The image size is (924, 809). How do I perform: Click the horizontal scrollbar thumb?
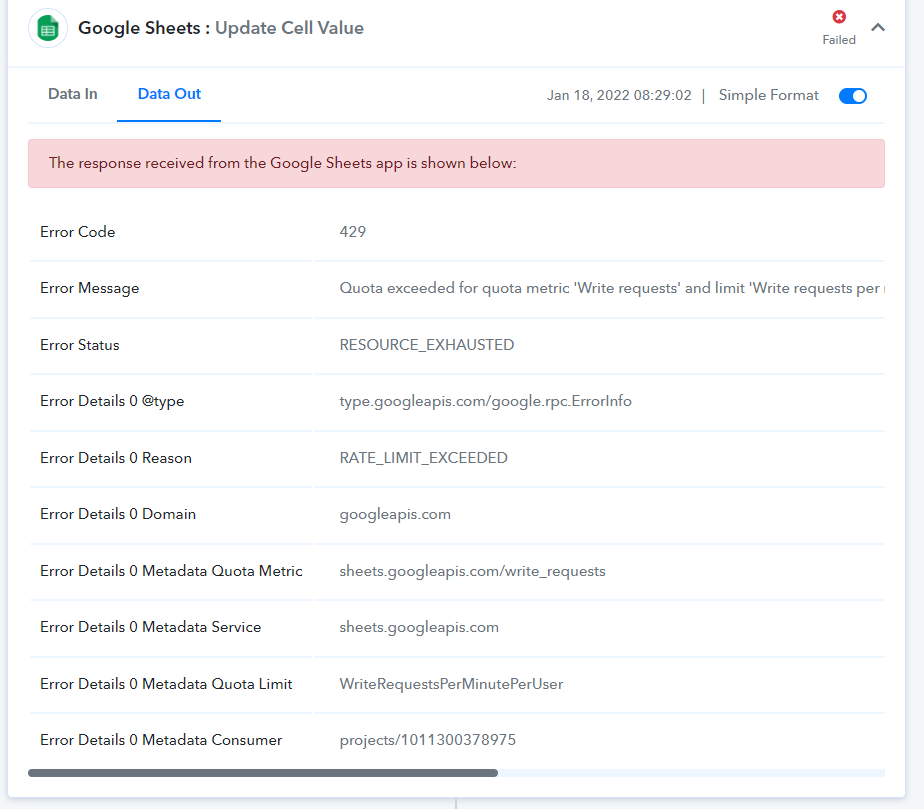coord(263,772)
